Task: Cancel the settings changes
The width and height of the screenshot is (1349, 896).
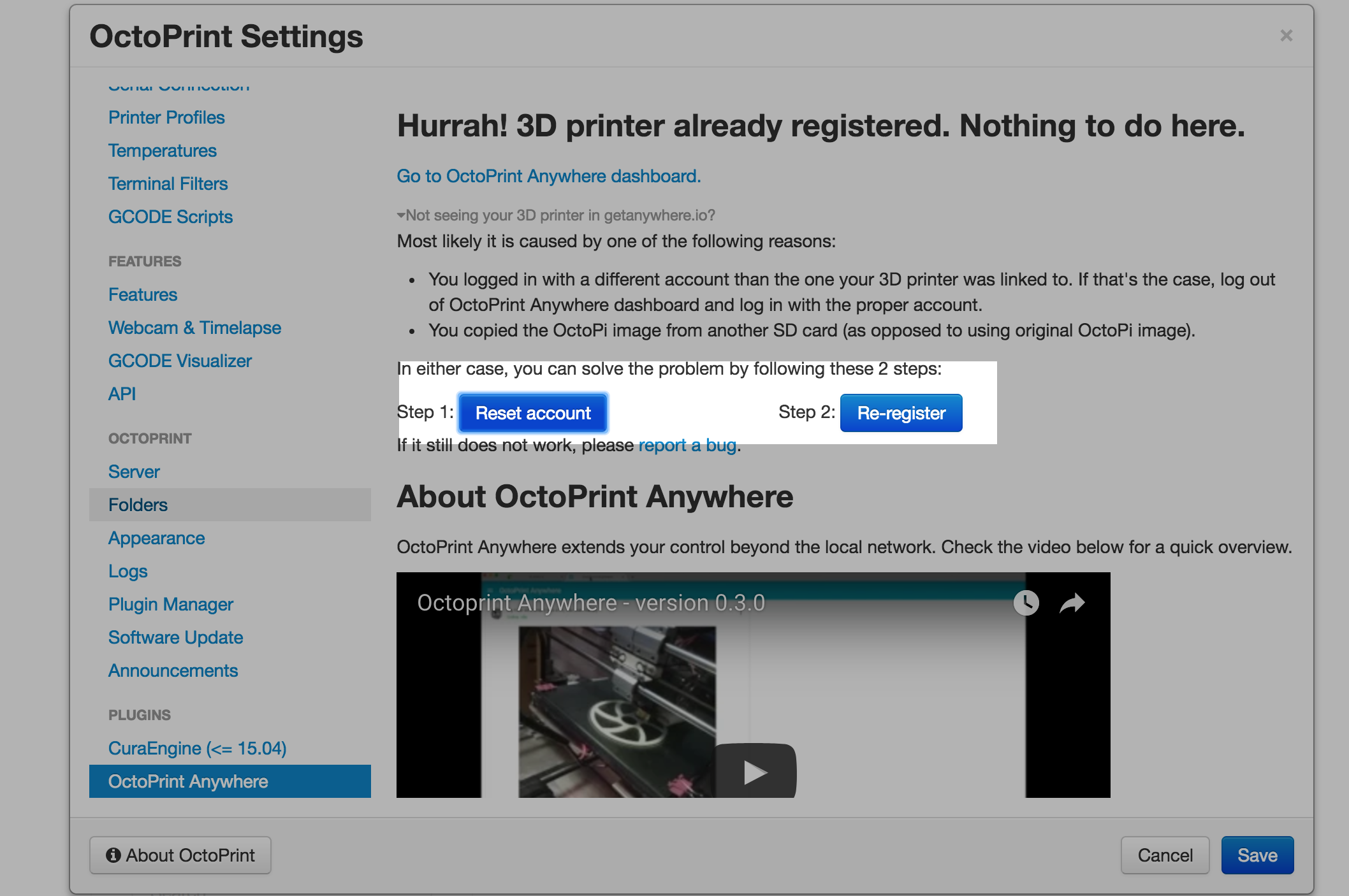Action: [1165, 855]
